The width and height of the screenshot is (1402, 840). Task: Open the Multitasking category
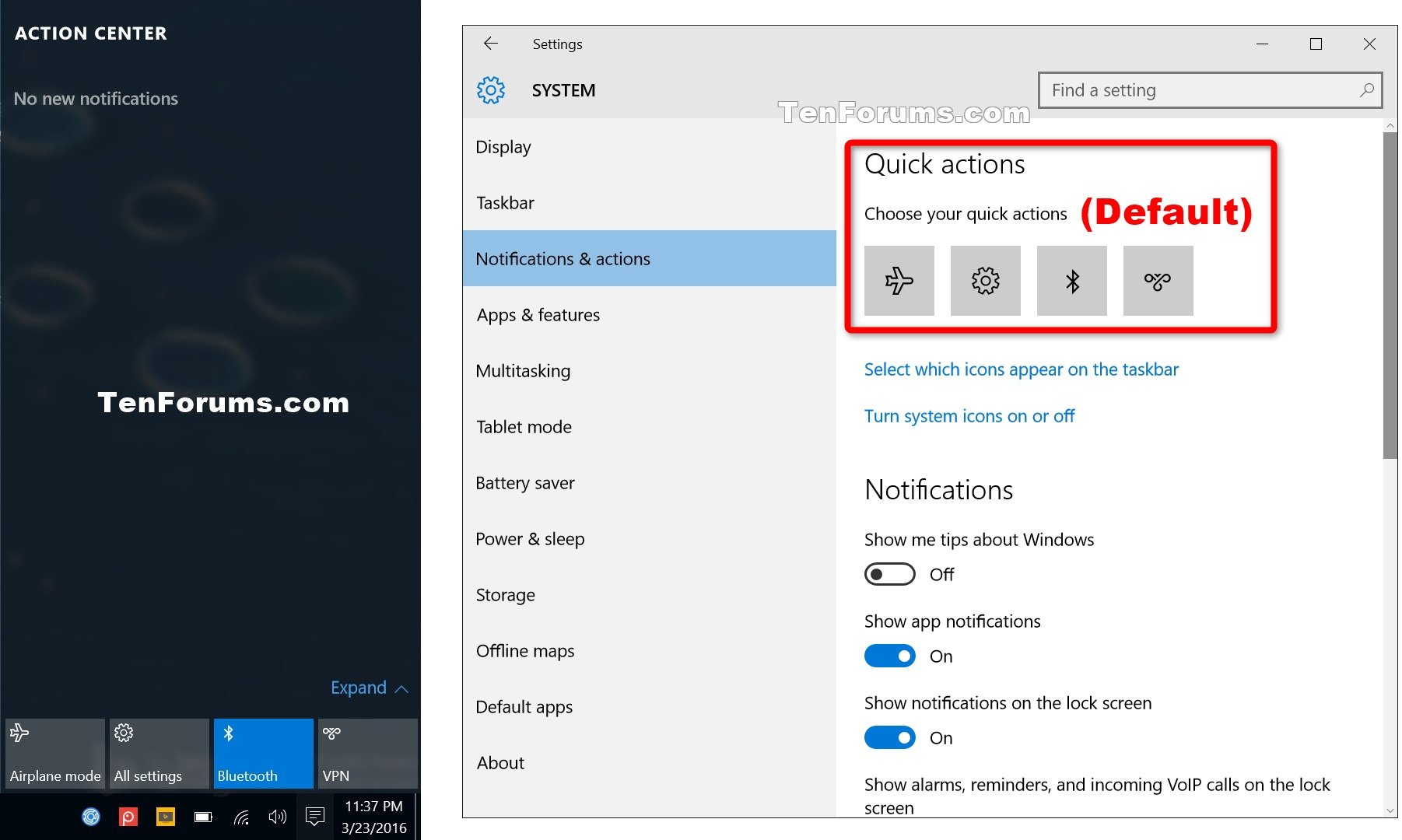tap(649, 371)
